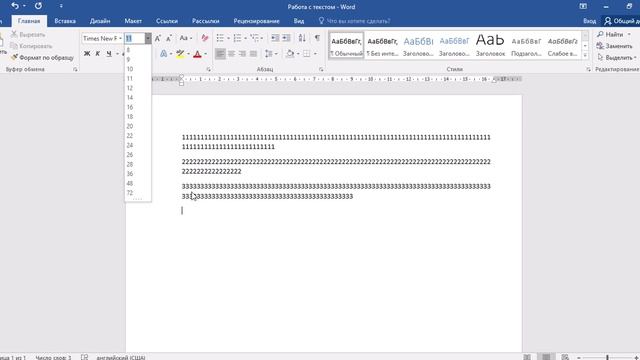Click the Общий доступ share button
The height and width of the screenshot is (360, 640).
pos(622,21)
